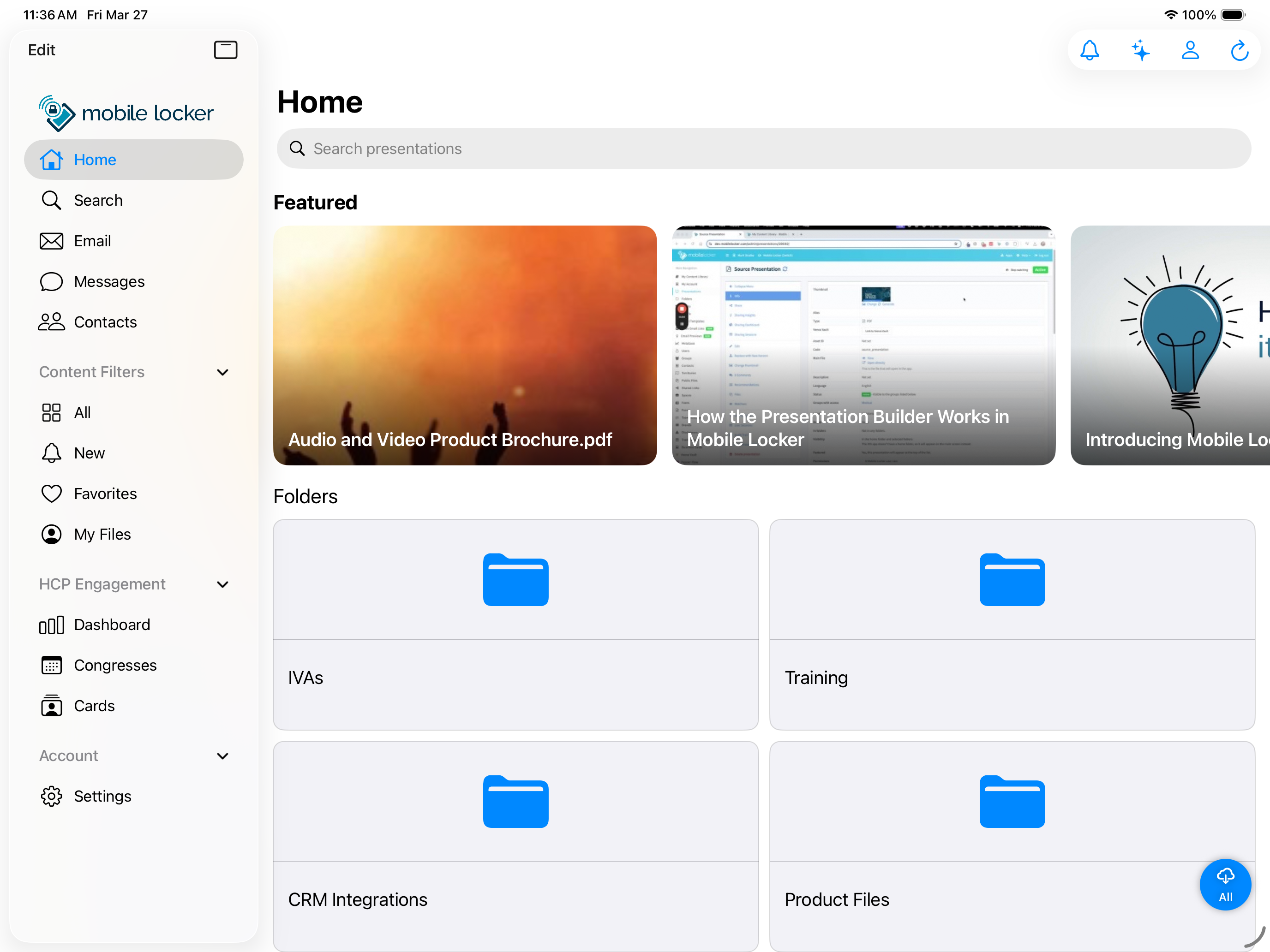Open the IVAs folder
1270x952 pixels.
[515, 625]
